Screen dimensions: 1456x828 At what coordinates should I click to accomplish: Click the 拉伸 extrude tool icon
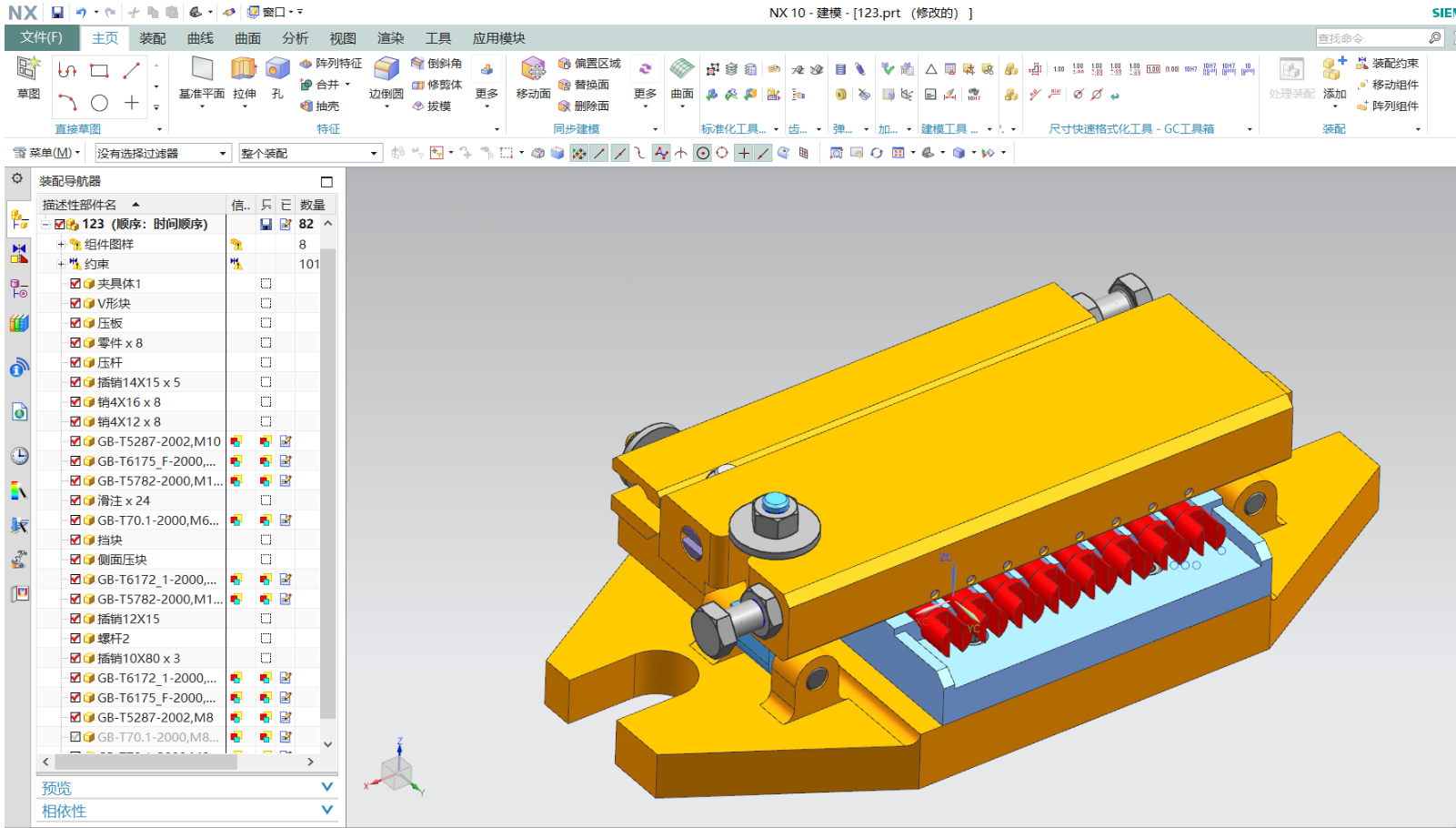244,70
